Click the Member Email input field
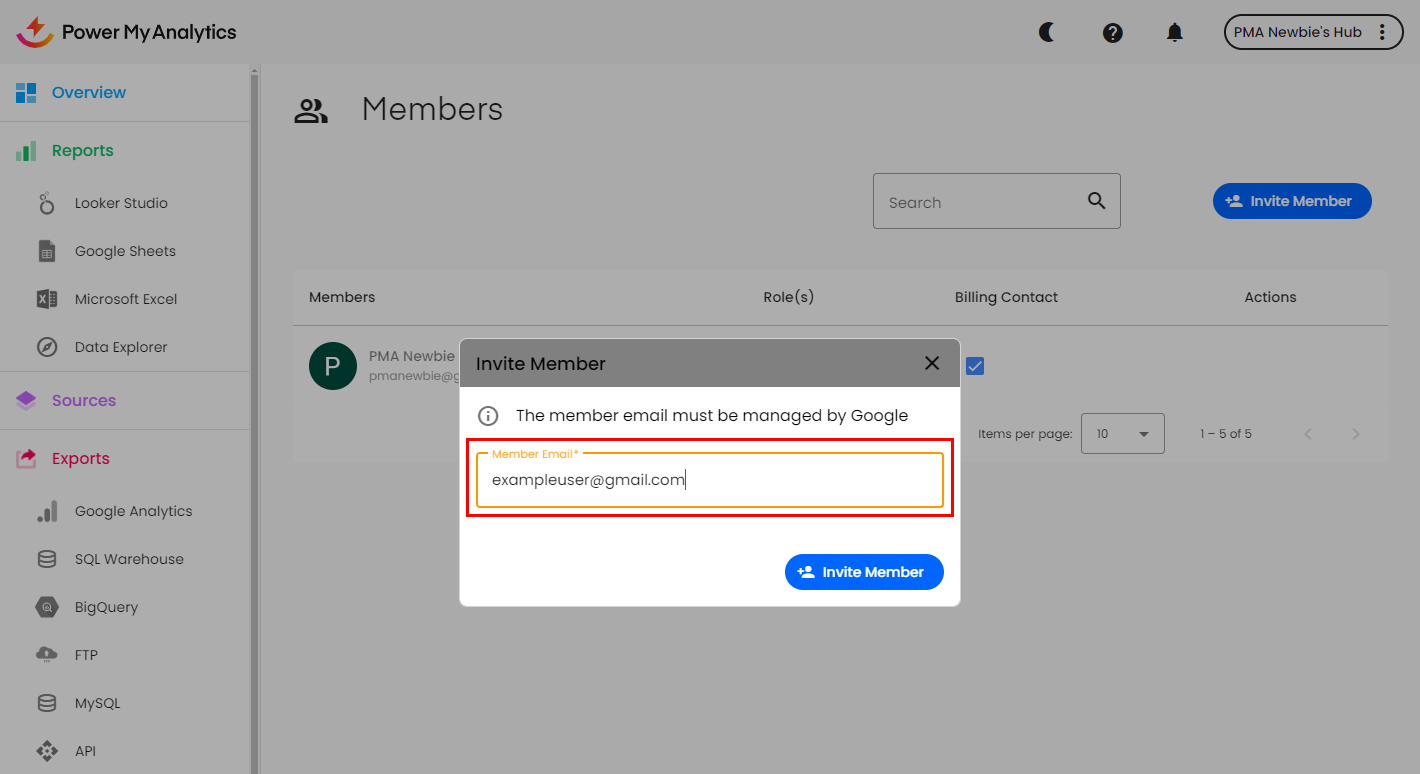Image resolution: width=1420 pixels, height=774 pixels. 709,481
